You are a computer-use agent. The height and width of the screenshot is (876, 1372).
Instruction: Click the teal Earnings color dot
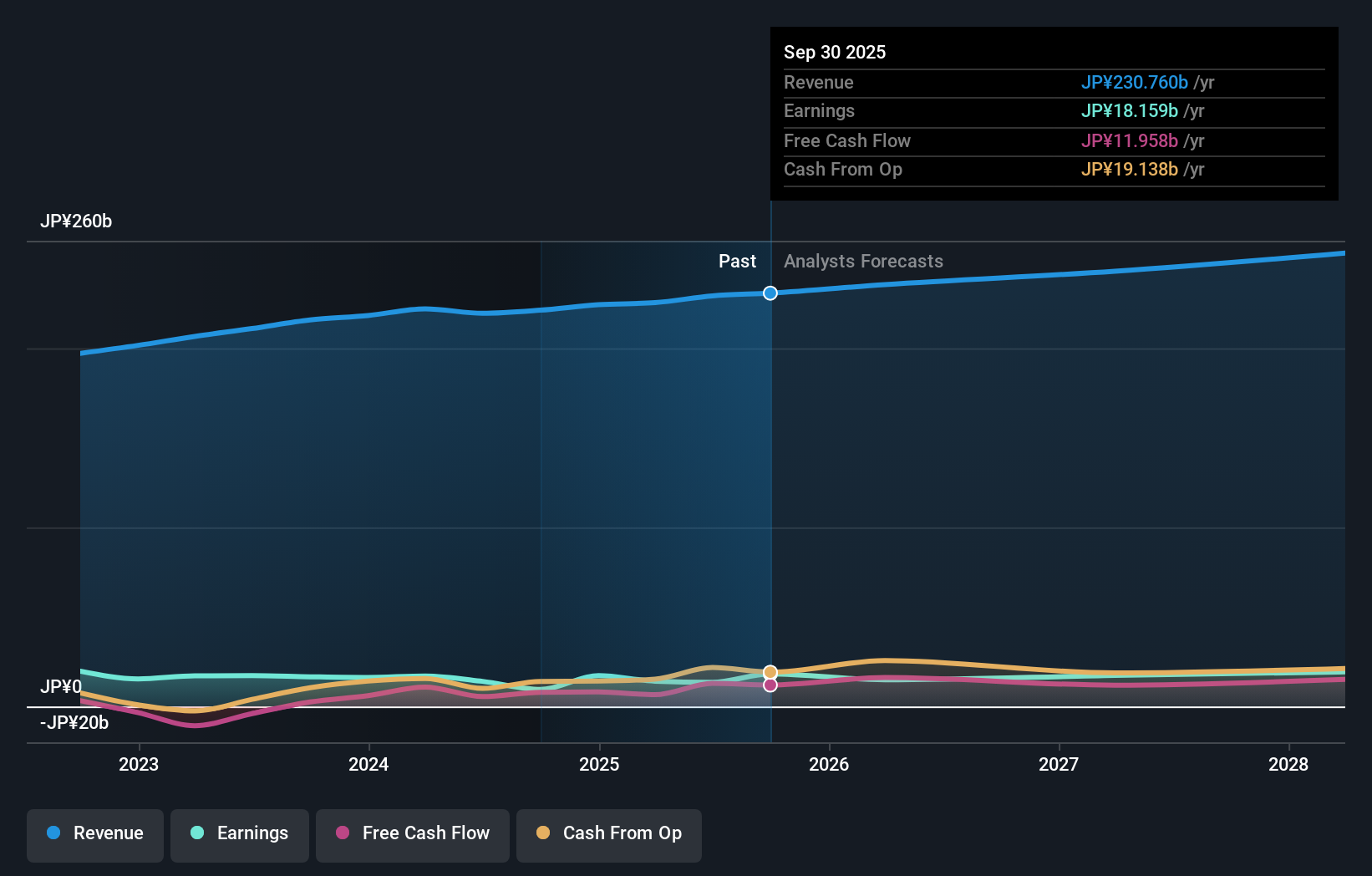click(195, 833)
